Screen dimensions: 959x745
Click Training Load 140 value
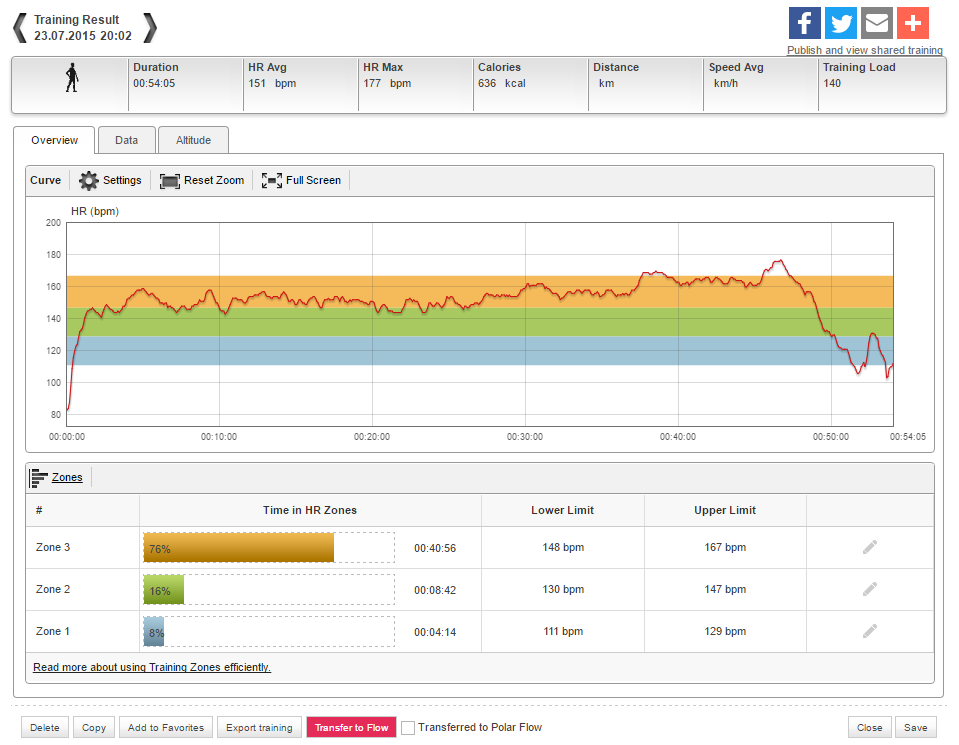click(832, 83)
